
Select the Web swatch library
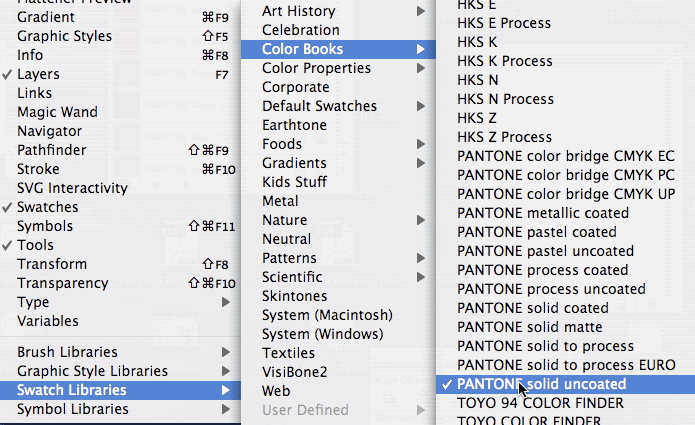pos(338,391)
